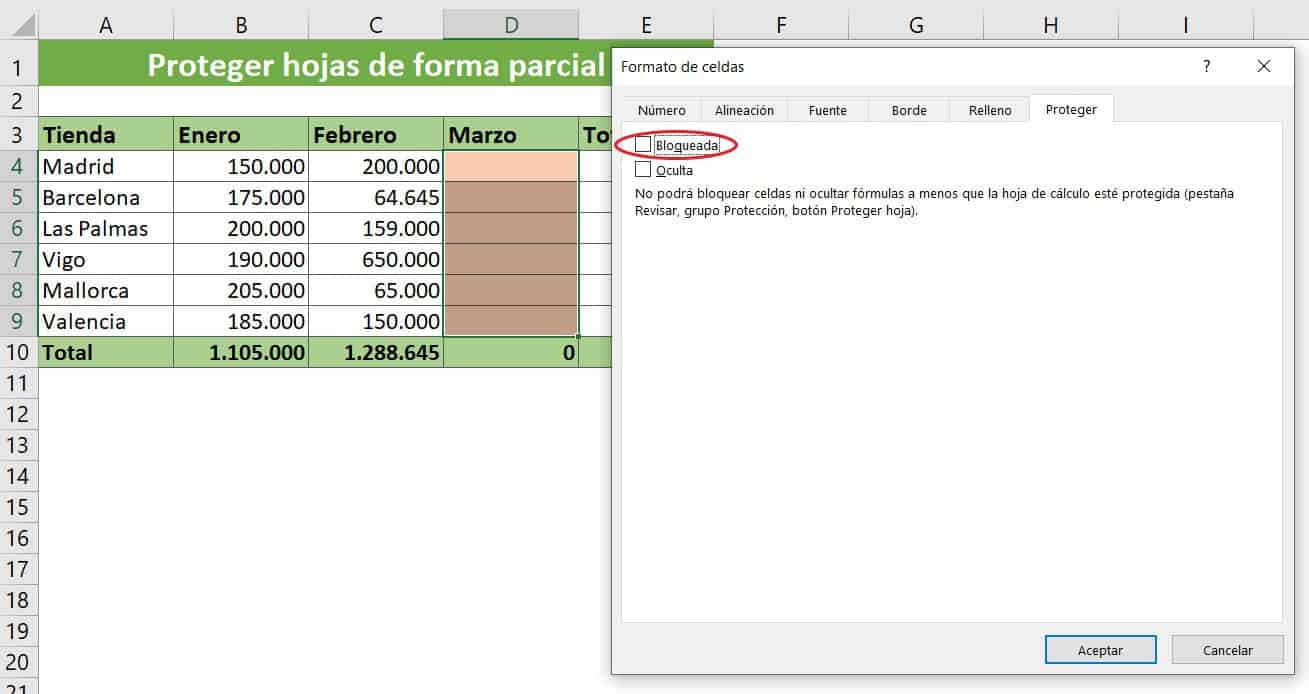Click the Select All corner button
The height and width of the screenshot is (694, 1309).
point(19,26)
